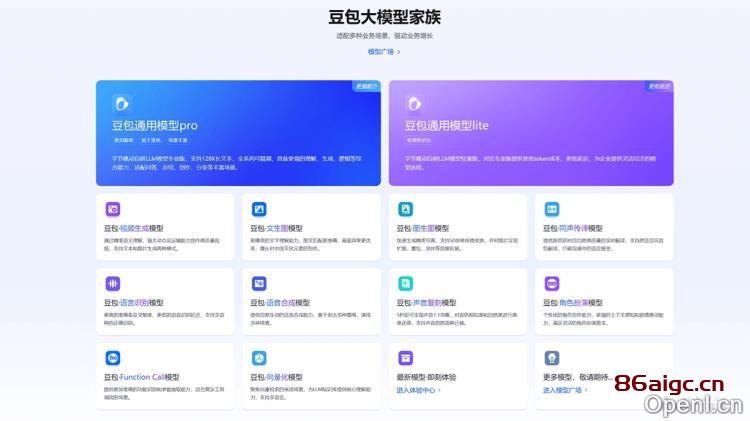Click the 豆包·Function Call模型 icon
This screenshot has width=750, height=421.
(113, 358)
